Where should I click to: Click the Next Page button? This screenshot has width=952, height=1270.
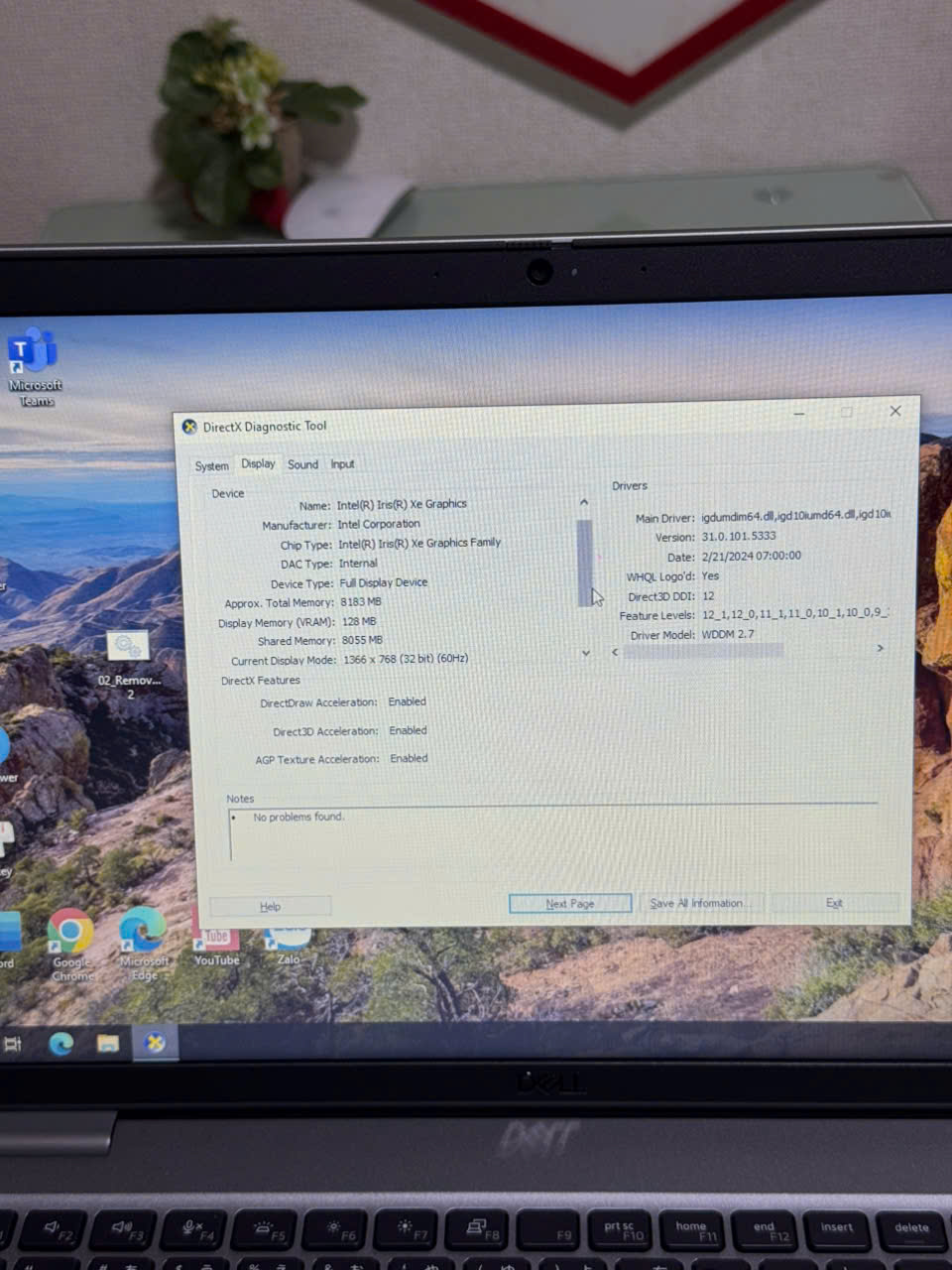570,903
